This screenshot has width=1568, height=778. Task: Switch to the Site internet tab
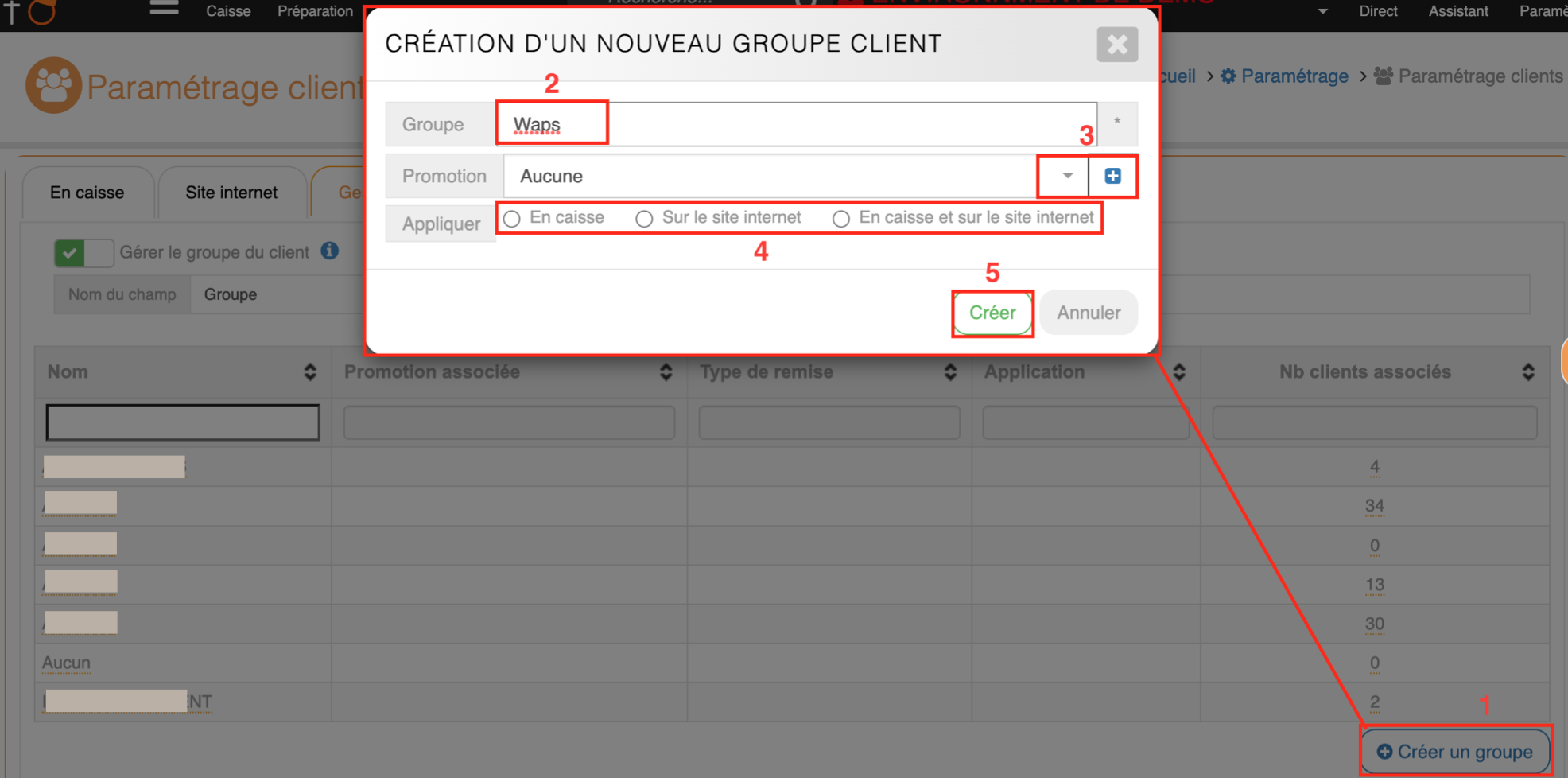point(231,193)
